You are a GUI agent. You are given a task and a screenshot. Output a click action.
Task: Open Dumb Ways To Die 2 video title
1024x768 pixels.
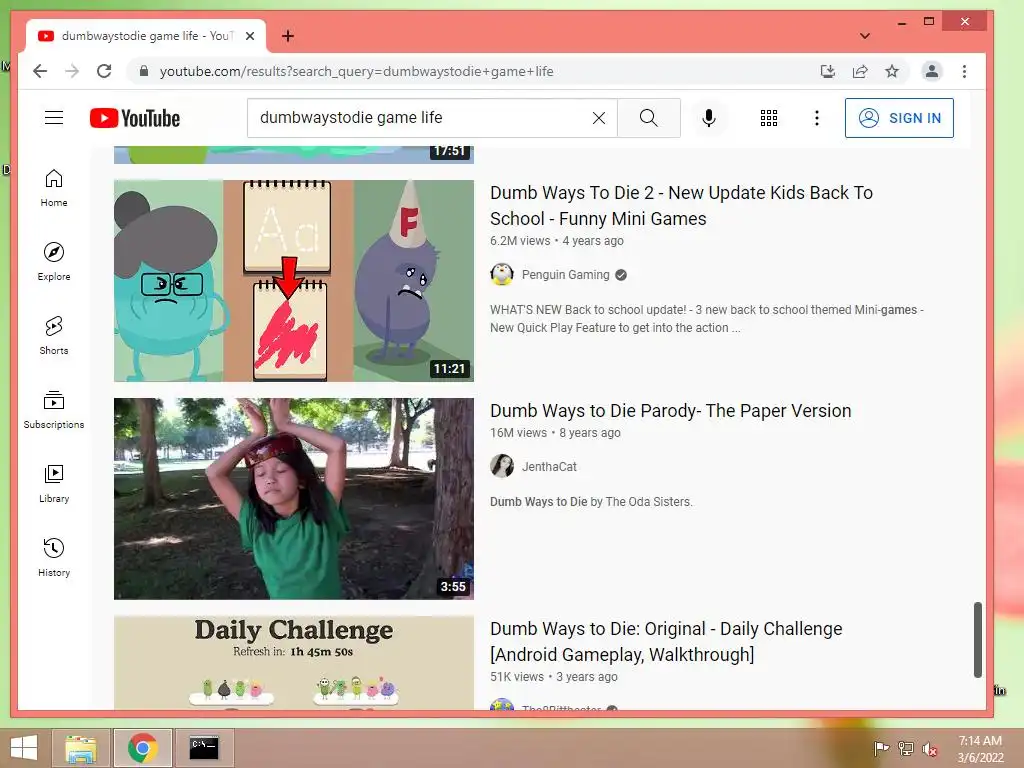(681, 206)
